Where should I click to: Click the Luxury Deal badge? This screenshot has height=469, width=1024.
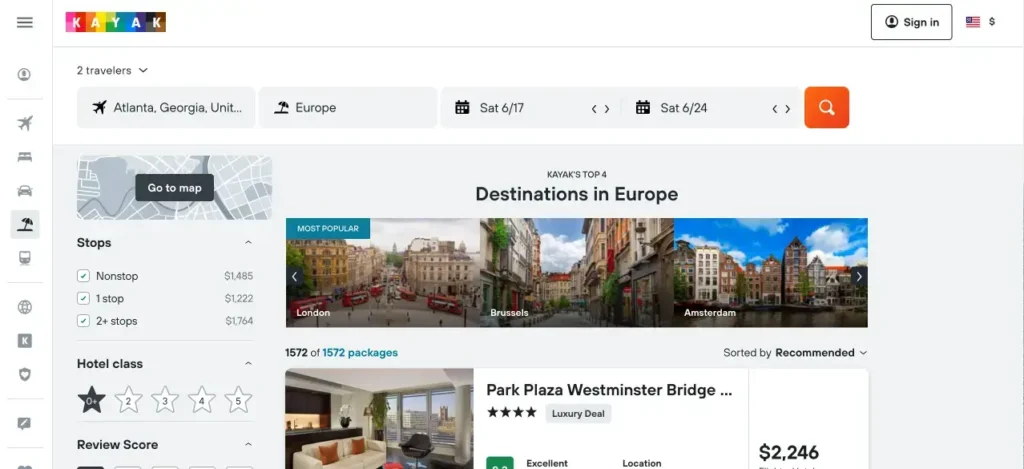(578, 413)
